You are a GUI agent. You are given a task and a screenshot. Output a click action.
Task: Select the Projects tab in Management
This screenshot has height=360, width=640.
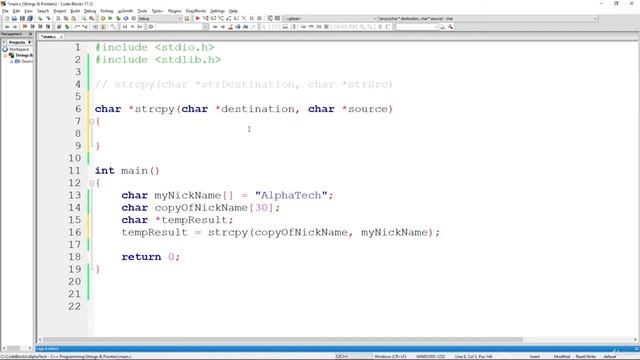[x=17, y=42]
